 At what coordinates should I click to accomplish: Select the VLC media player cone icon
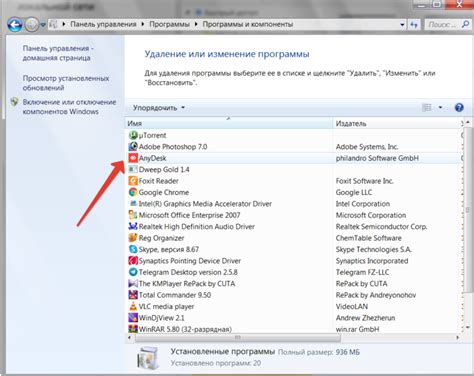133,306
